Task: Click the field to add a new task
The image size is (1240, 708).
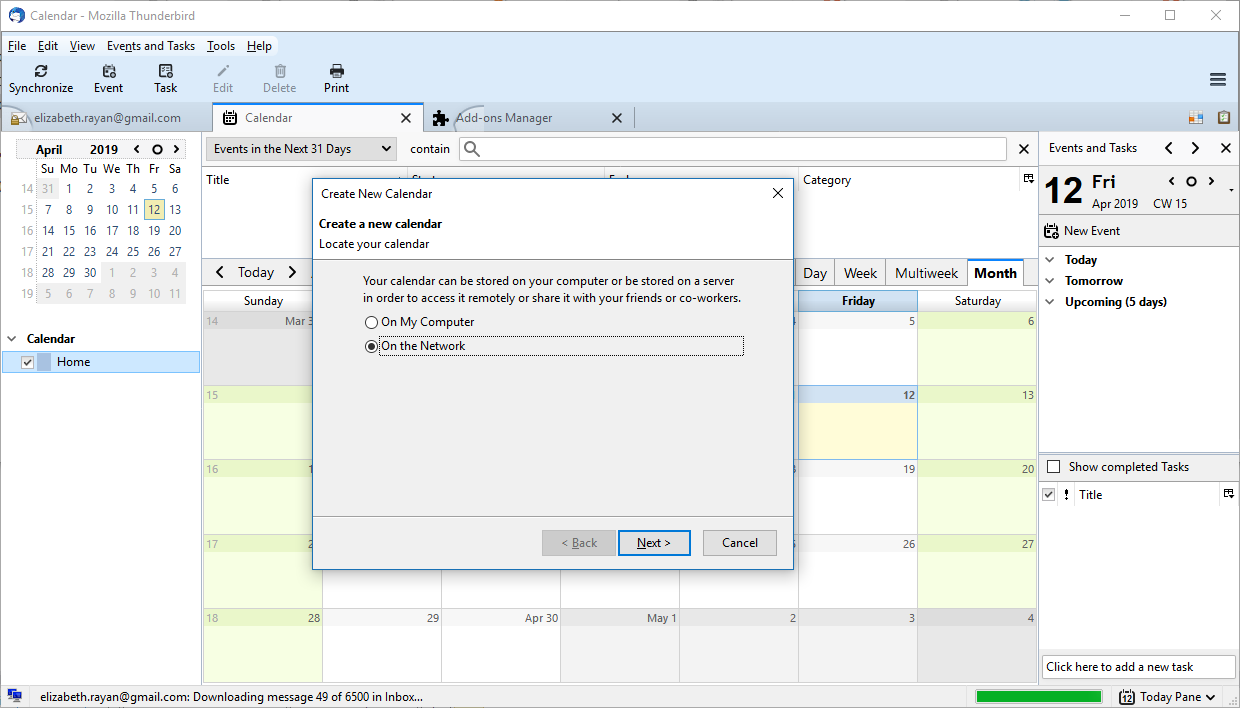Action: coord(1138,666)
